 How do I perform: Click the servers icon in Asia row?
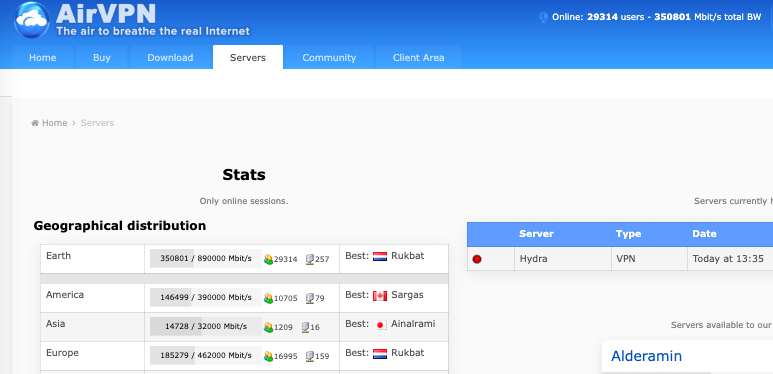click(306, 327)
